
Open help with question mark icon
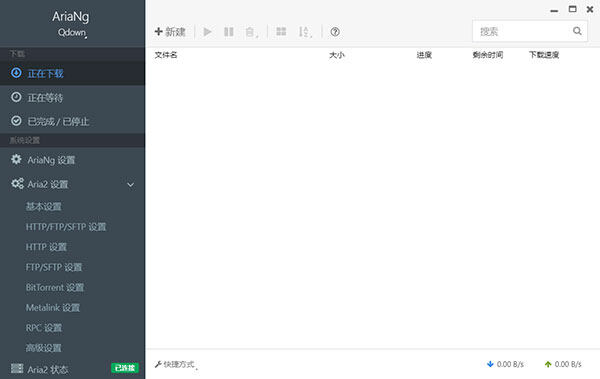[335, 32]
